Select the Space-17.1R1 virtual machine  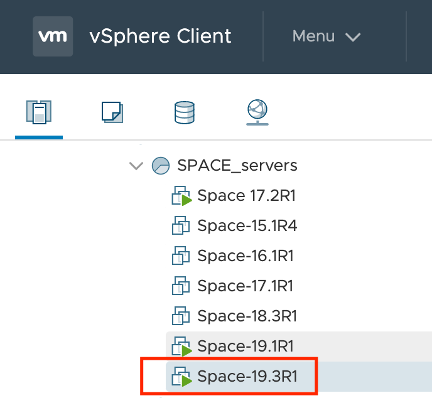tap(245, 286)
